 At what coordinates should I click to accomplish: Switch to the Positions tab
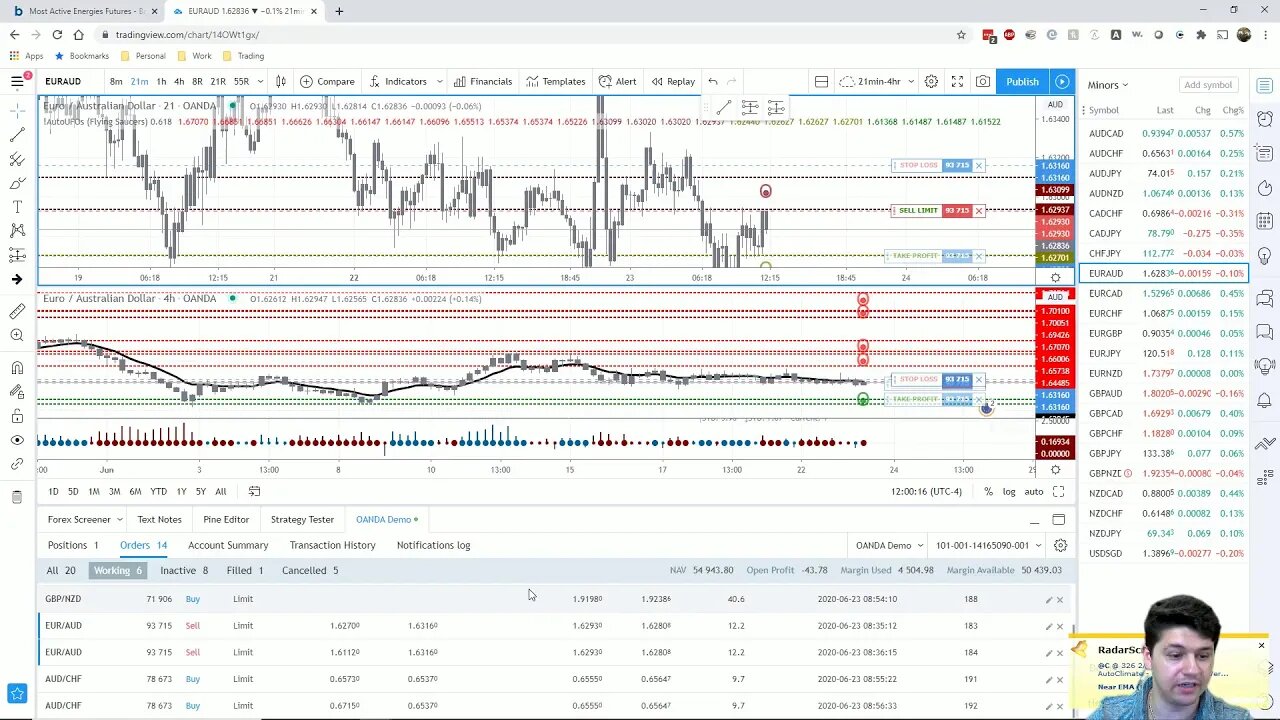(73, 545)
